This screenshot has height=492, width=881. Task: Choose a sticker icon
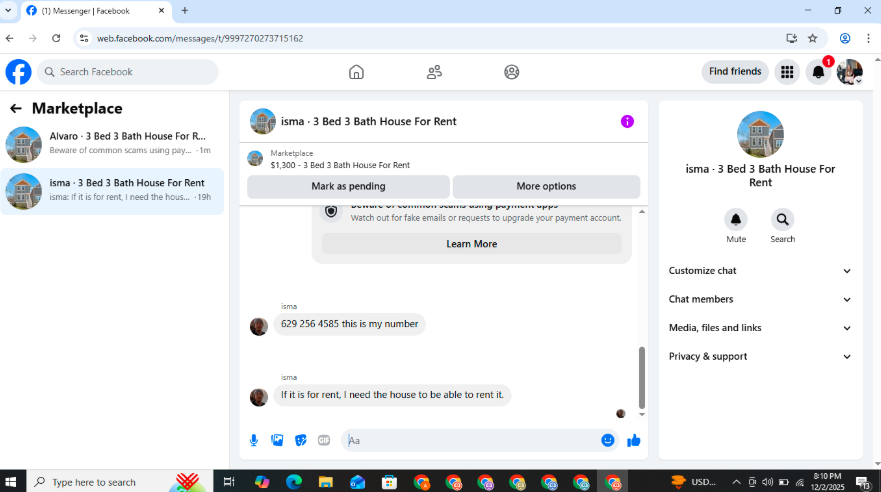pyautogui.click(x=301, y=440)
